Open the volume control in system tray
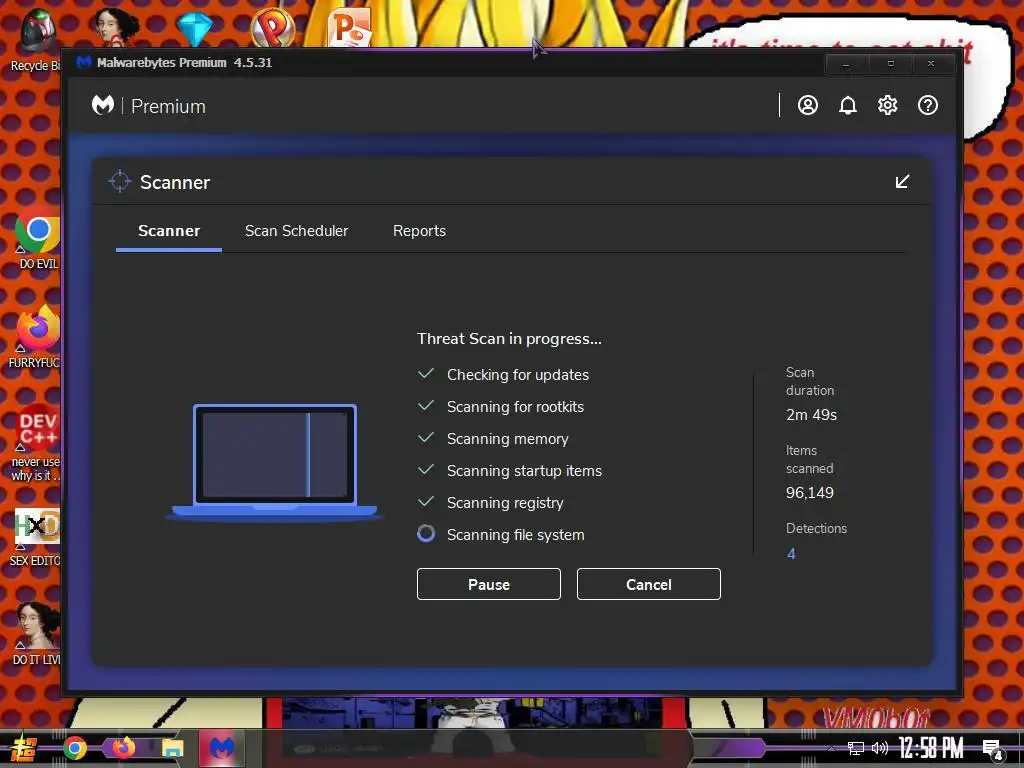This screenshot has height=768, width=1024. click(880, 748)
